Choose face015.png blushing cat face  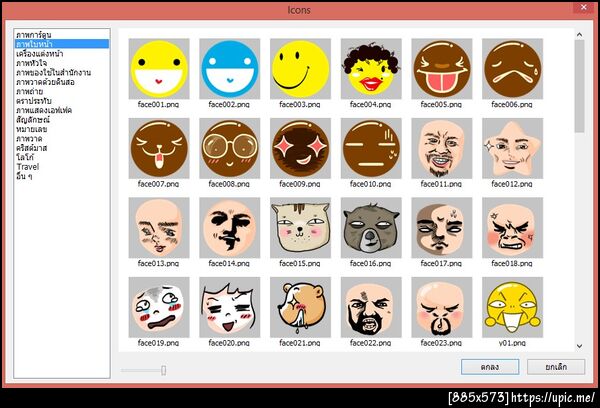click(x=300, y=228)
